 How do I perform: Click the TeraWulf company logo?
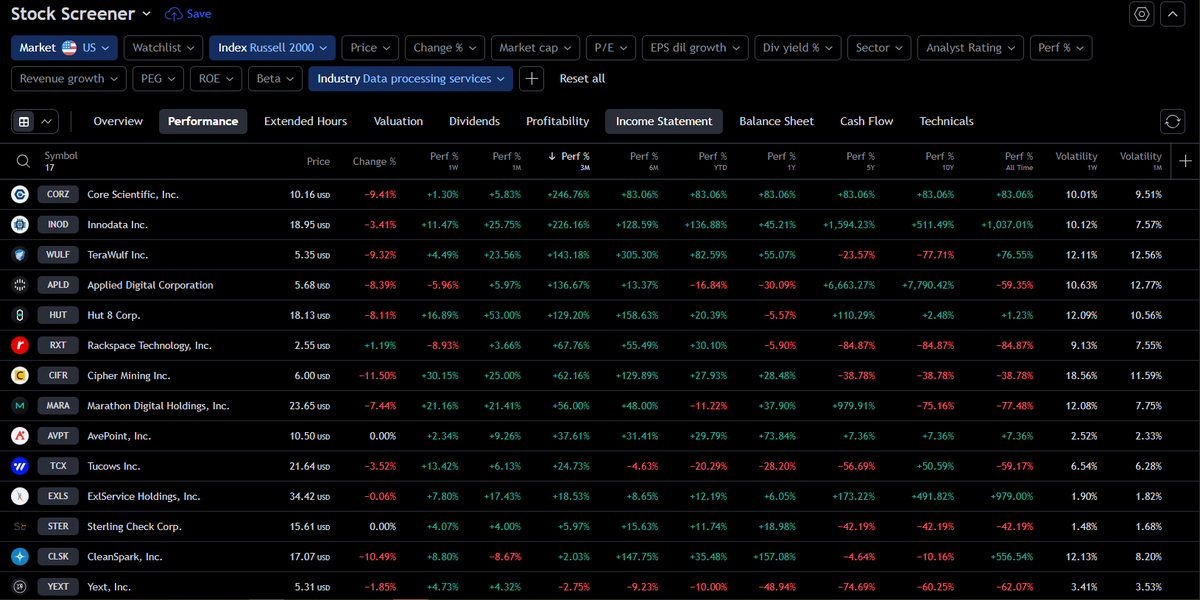tap(19, 254)
